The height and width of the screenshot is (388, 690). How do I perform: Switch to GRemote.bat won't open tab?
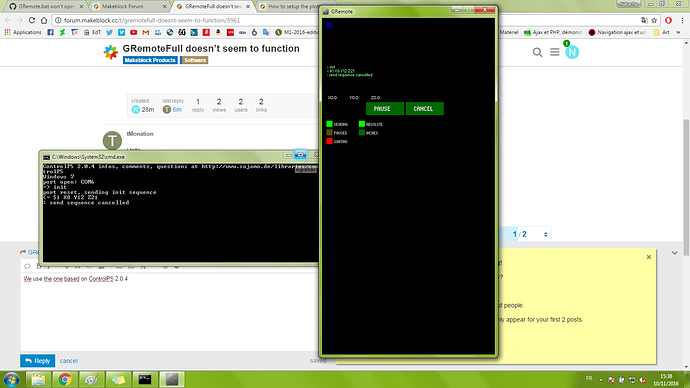(x=45, y=6)
